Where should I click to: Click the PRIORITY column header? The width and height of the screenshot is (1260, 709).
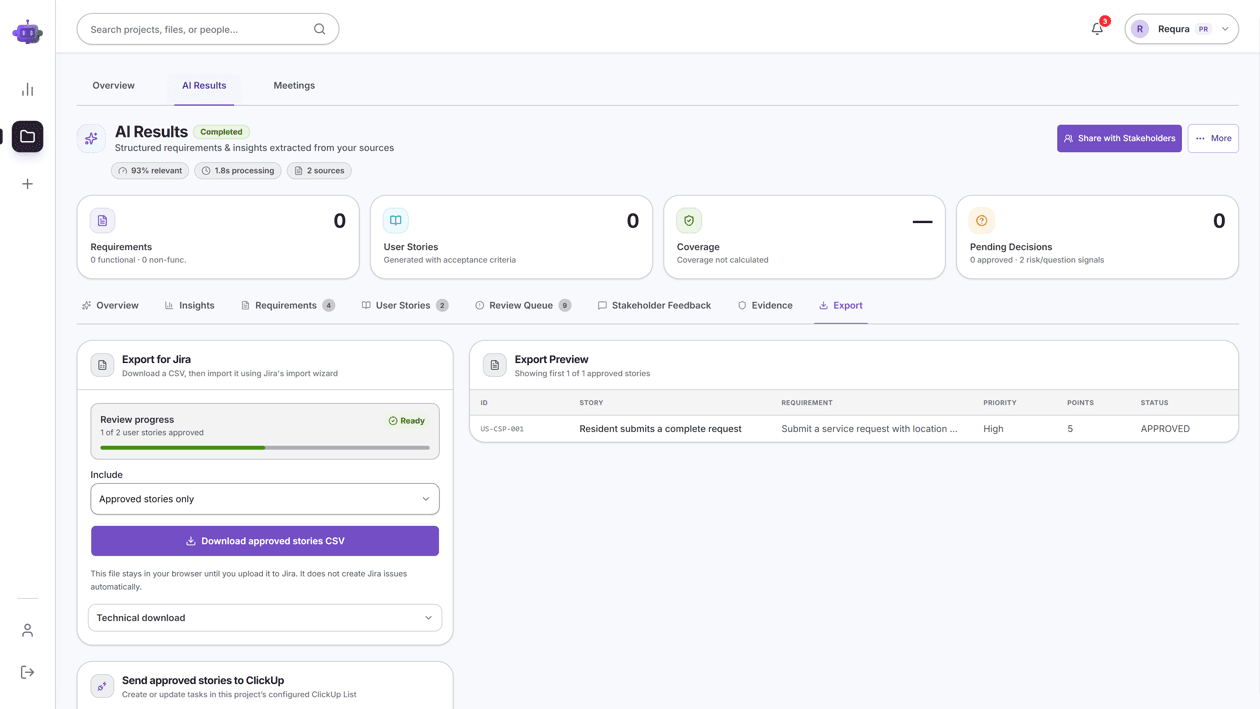coord(1000,403)
